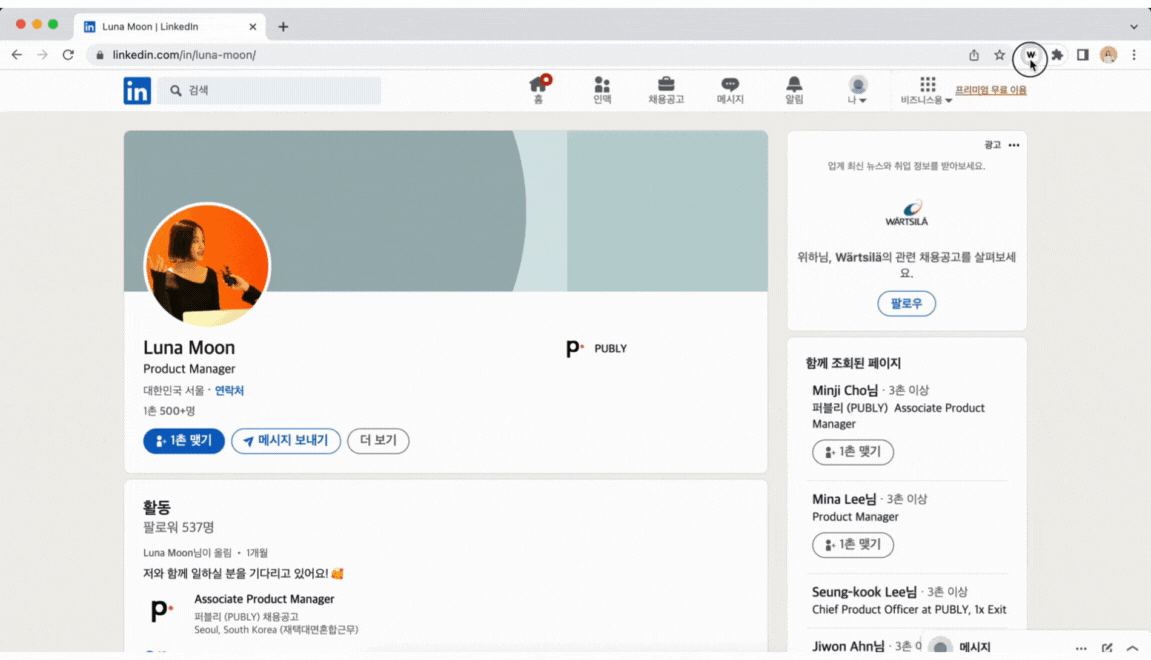Open Mina Lee's profile
1151x660 pixels.
[843, 499]
